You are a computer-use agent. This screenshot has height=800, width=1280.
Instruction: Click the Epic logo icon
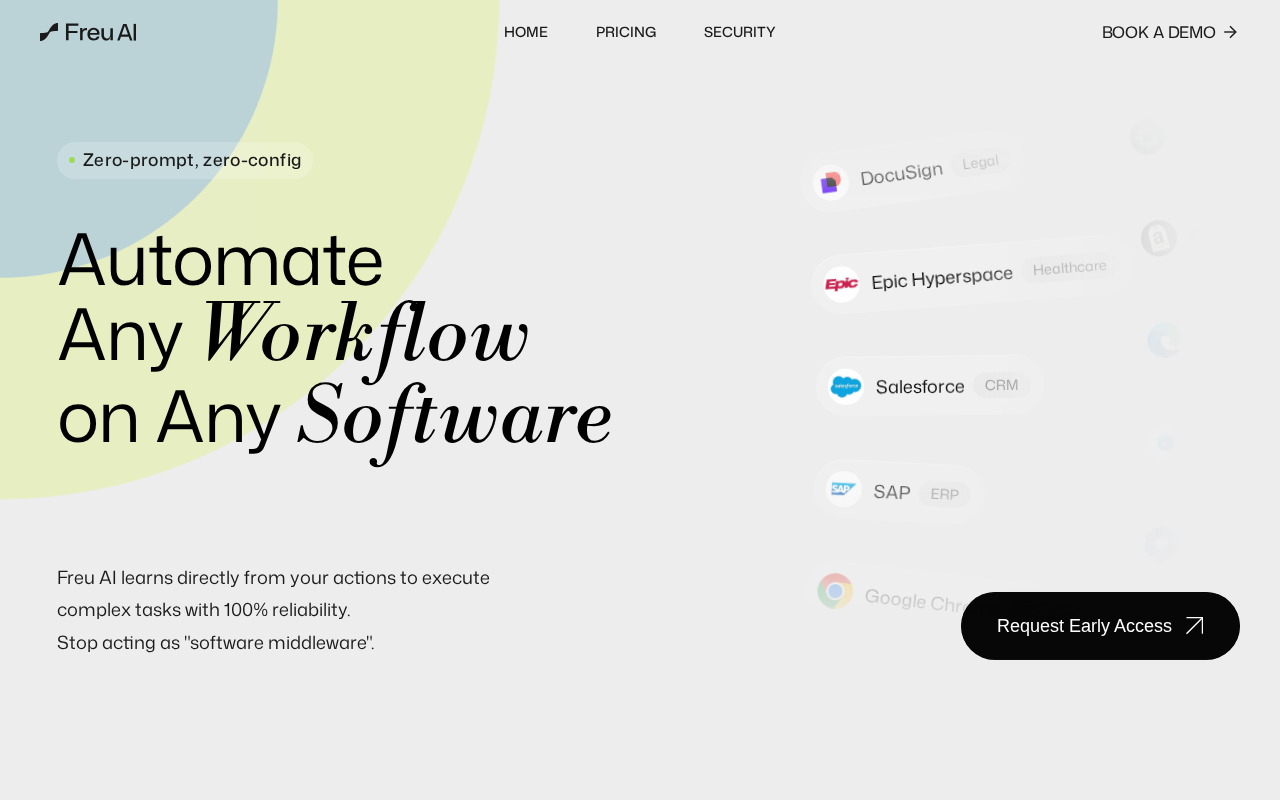pos(841,284)
